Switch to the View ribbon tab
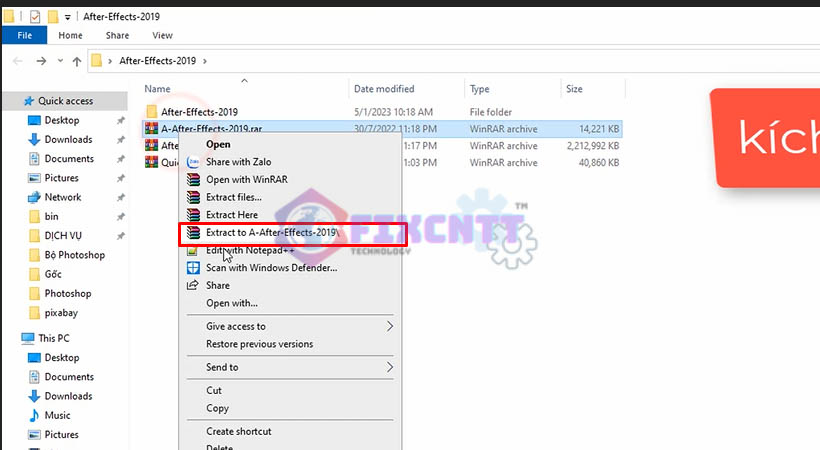The image size is (820, 450). point(162,35)
